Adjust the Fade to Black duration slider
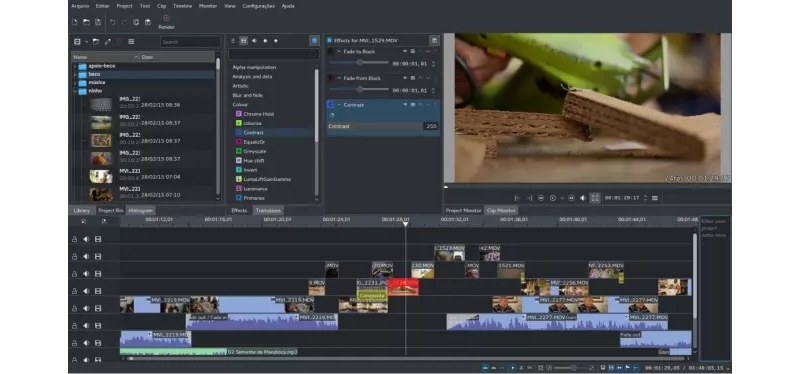 point(359,63)
